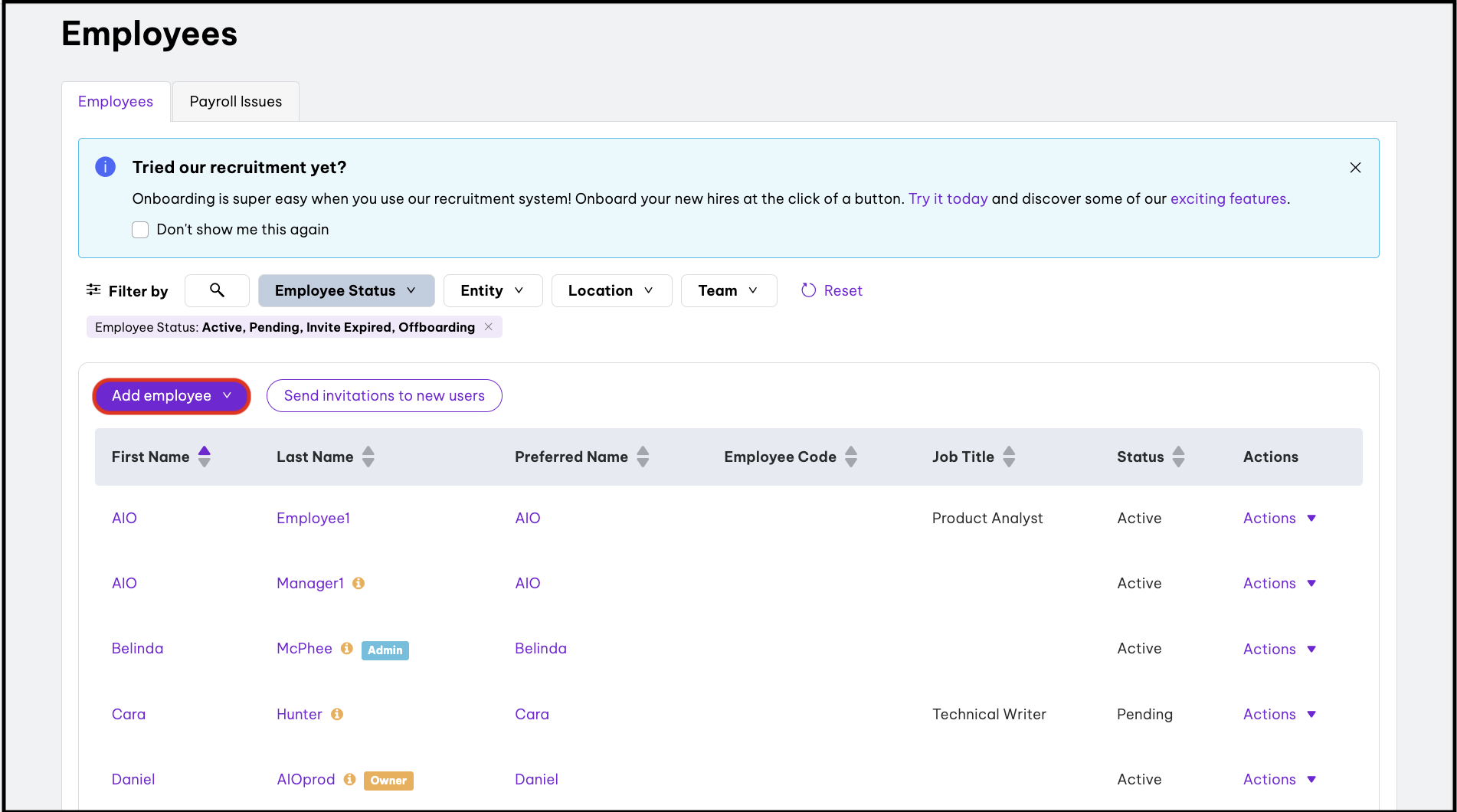The width and height of the screenshot is (1457, 812).
Task: Click the info icon next to McPhee
Action: [x=347, y=648]
